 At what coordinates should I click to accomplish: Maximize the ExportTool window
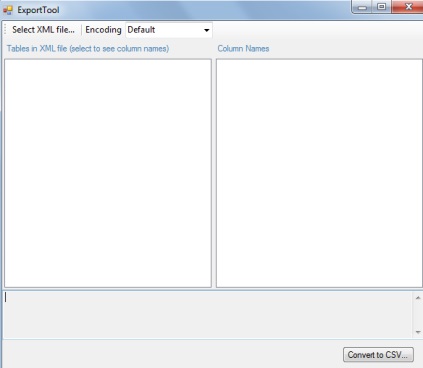pos(382,7)
